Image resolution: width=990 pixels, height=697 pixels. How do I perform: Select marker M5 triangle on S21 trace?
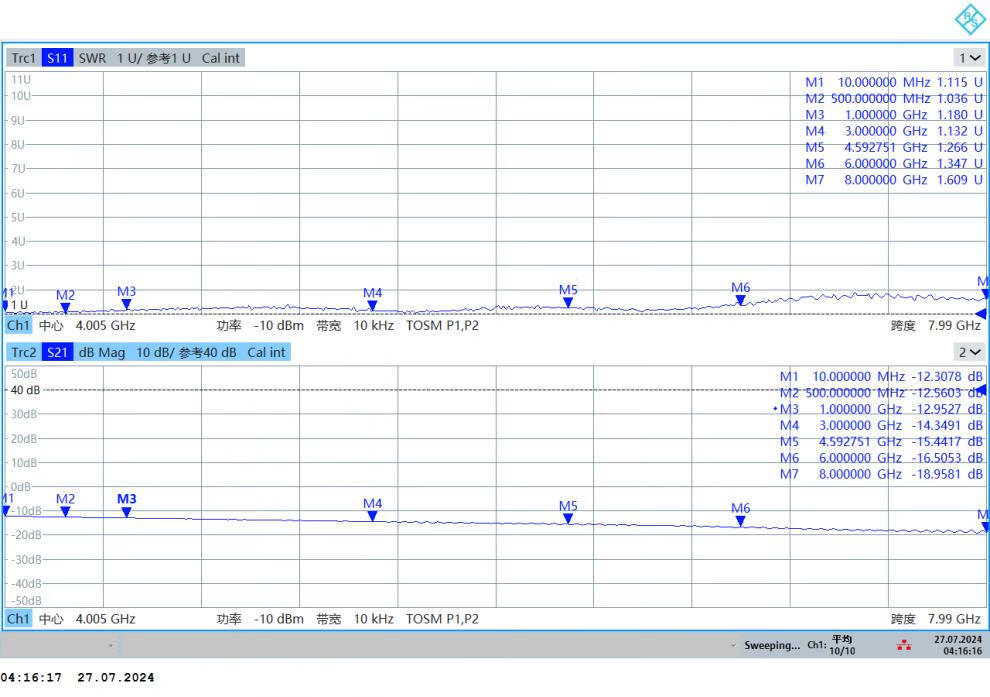click(x=568, y=518)
